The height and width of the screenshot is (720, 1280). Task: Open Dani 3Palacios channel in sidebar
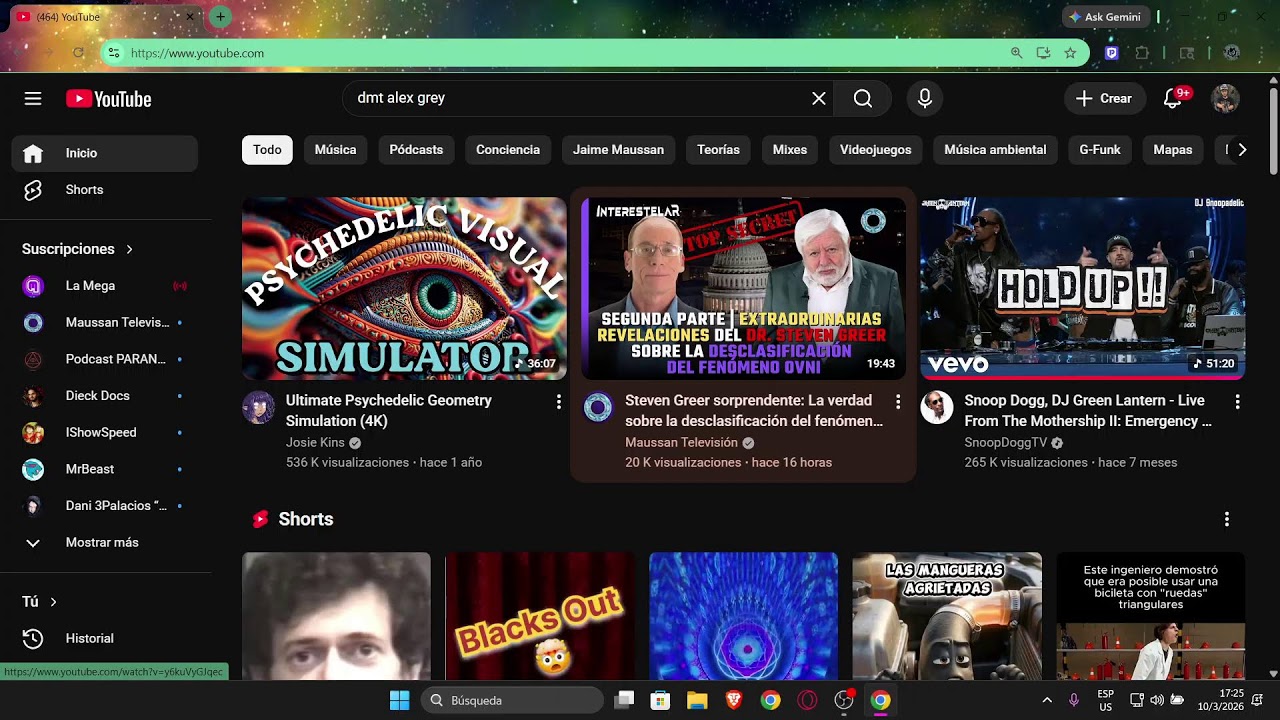pos(105,506)
